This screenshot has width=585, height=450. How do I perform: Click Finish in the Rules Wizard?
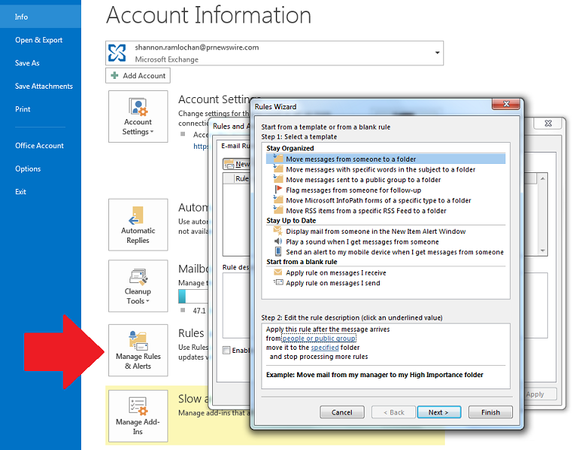(x=490, y=412)
